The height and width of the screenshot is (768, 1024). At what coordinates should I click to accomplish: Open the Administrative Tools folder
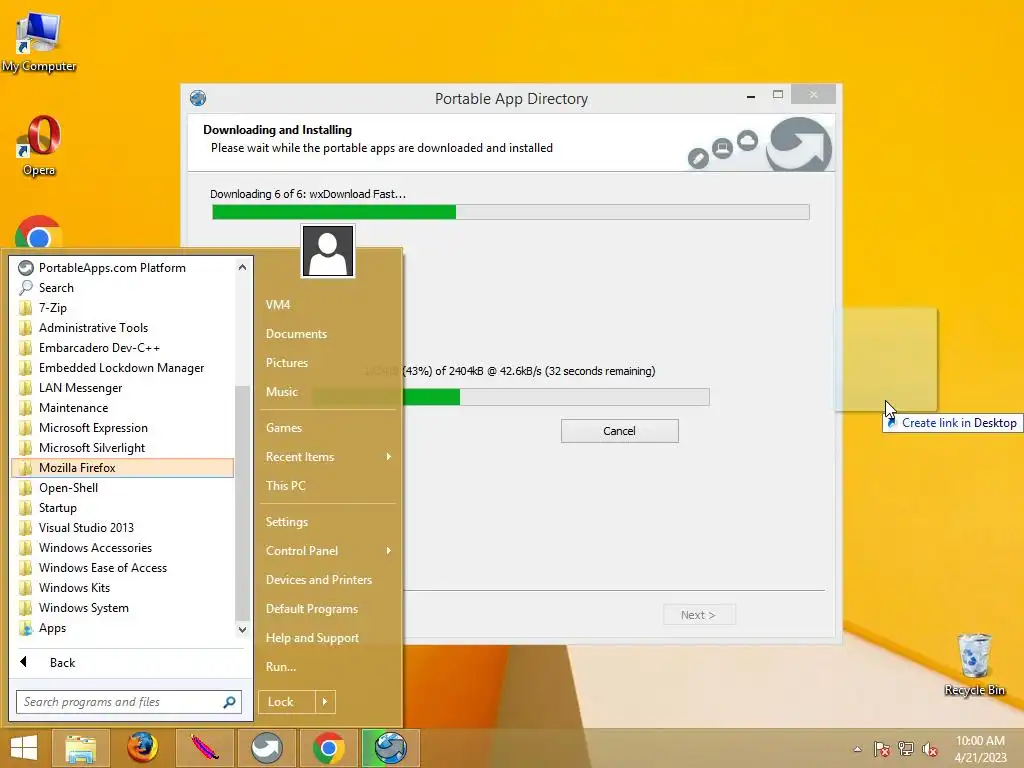pyautogui.click(x=123, y=328)
